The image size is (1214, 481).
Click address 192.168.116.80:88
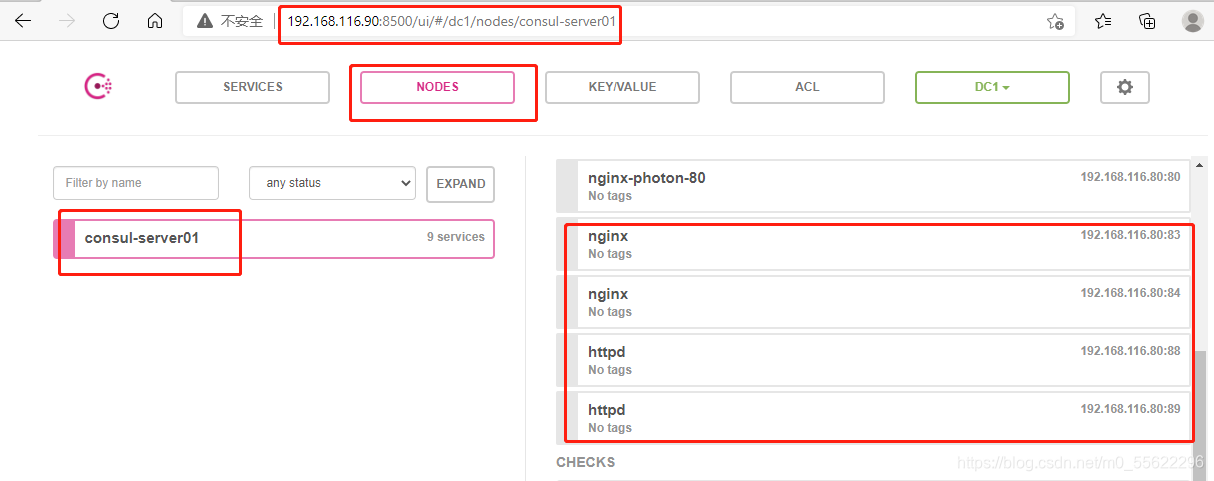[x=1130, y=351]
